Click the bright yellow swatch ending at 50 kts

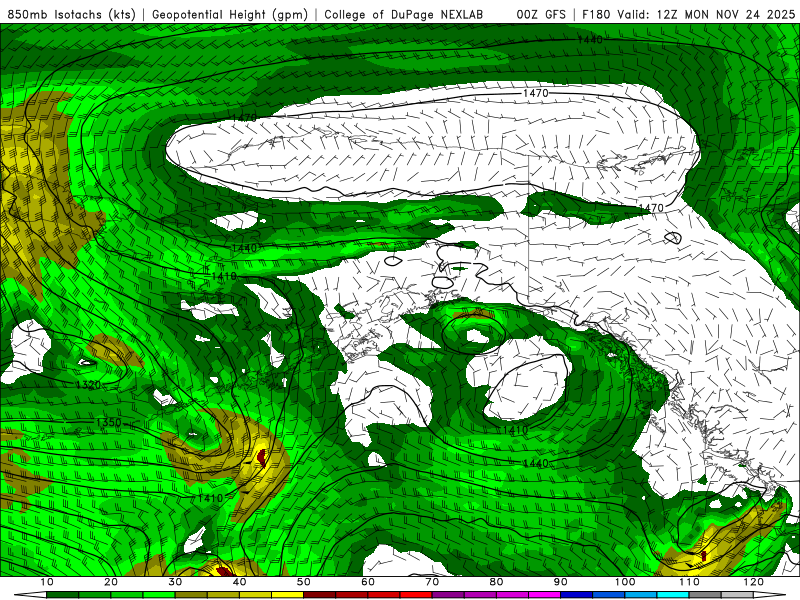287,595
